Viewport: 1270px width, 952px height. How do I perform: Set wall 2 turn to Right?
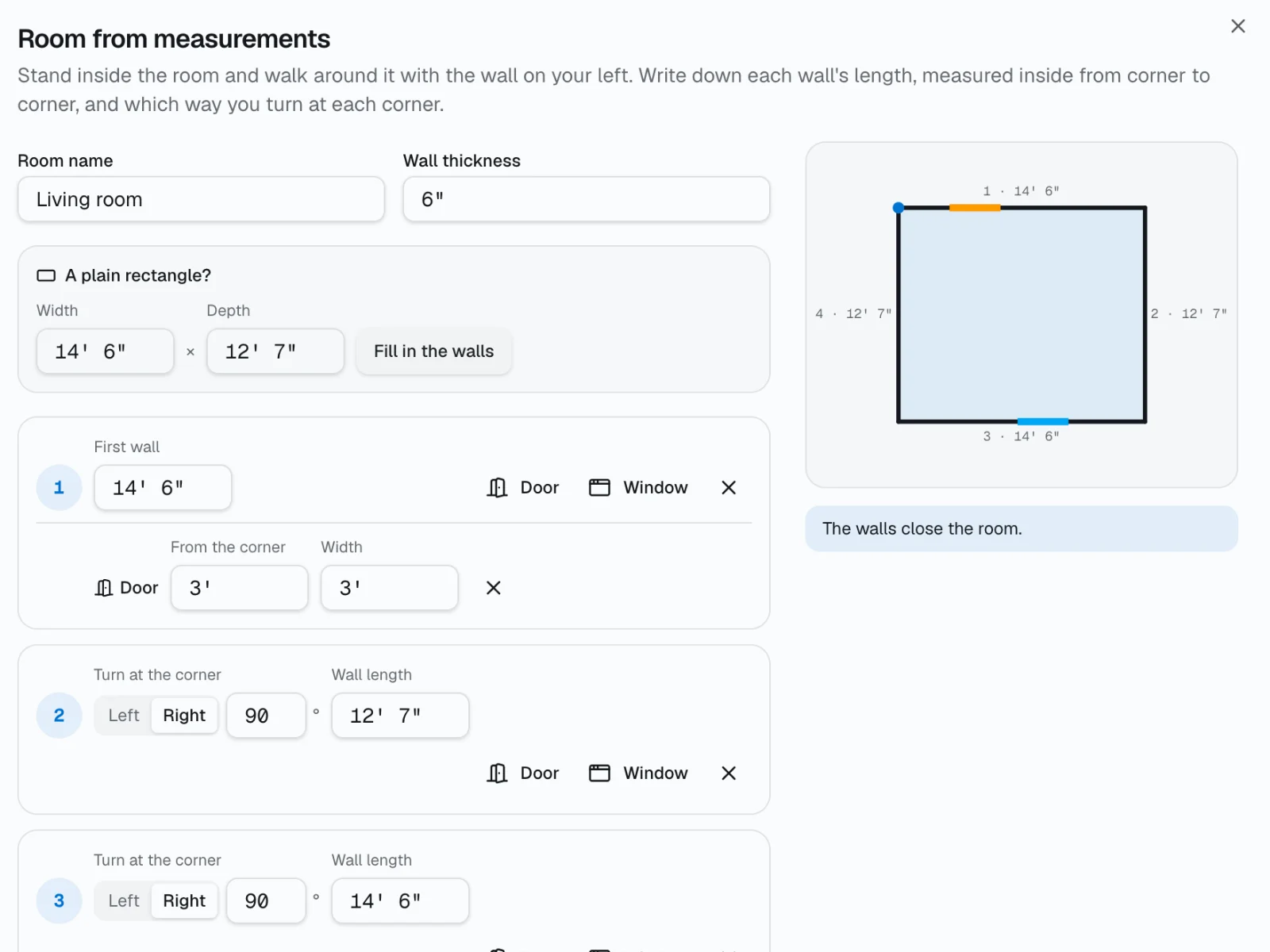click(184, 716)
